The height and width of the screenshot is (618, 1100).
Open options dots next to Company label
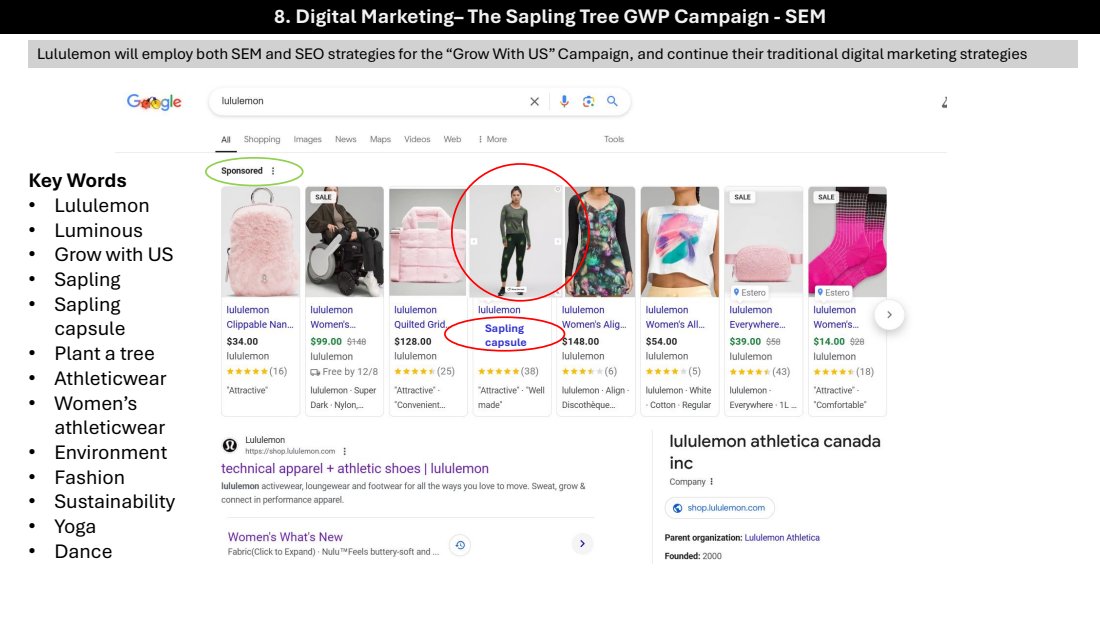click(711, 482)
